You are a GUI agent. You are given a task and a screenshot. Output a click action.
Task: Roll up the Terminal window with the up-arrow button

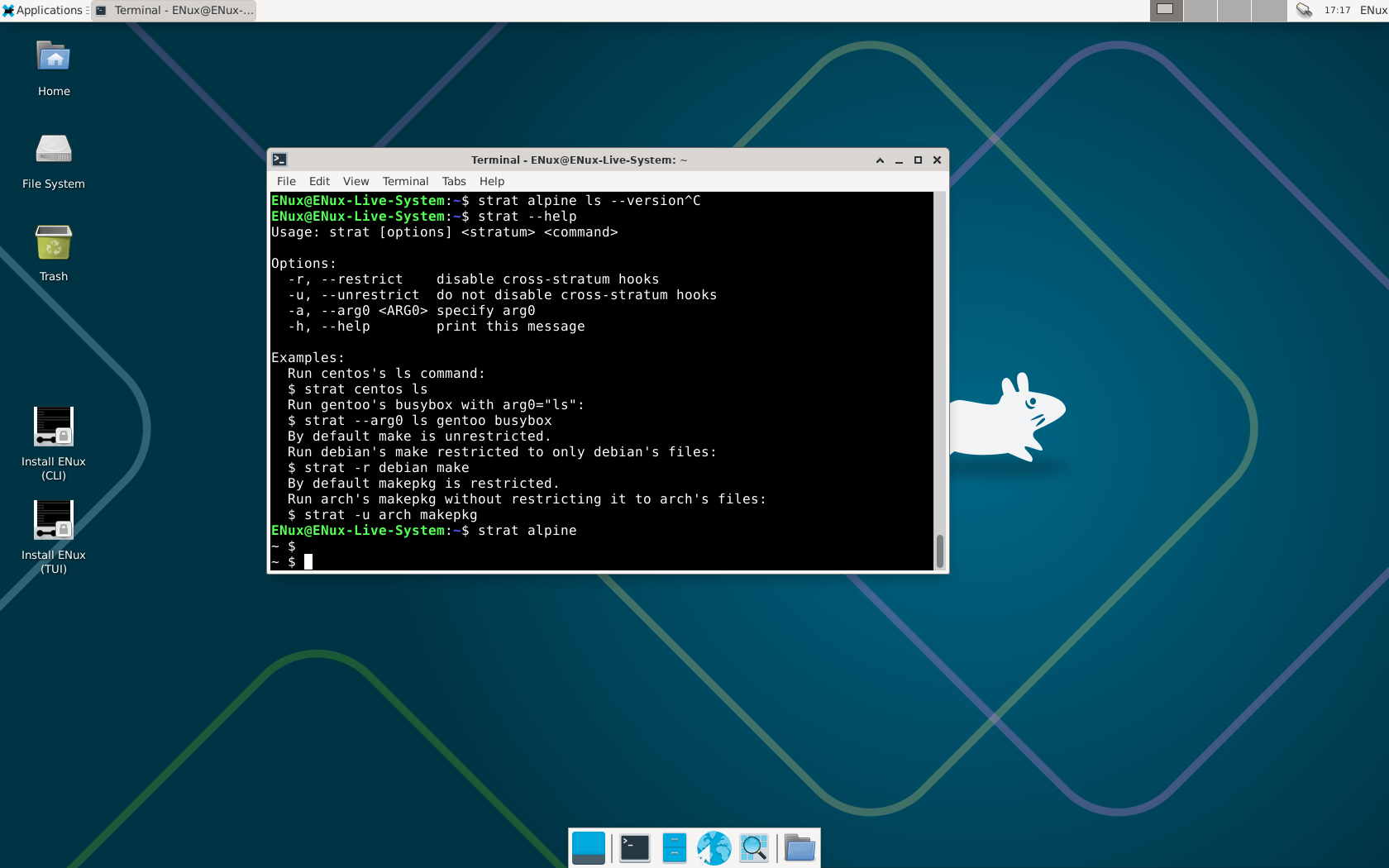pyautogui.click(x=880, y=160)
